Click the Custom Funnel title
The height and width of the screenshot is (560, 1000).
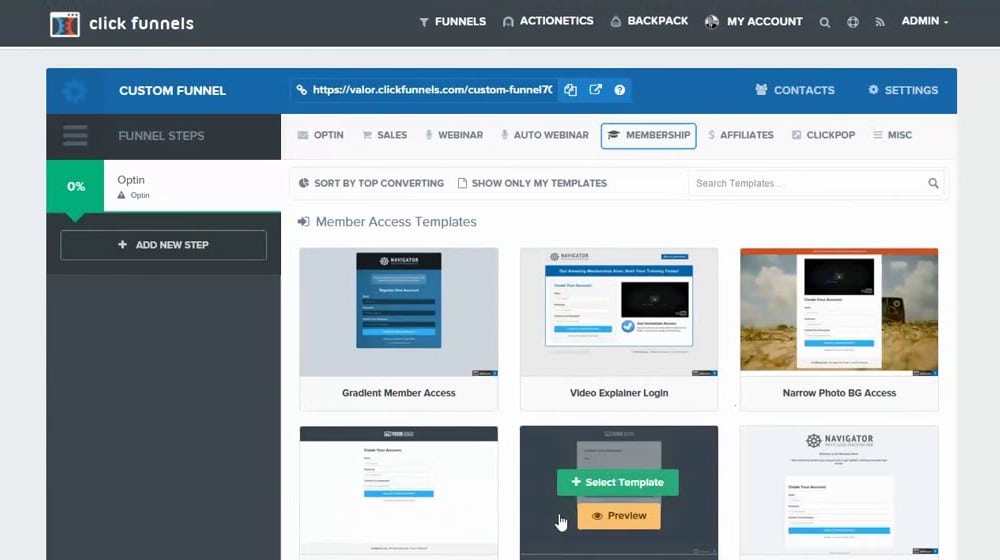(x=172, y=91)
